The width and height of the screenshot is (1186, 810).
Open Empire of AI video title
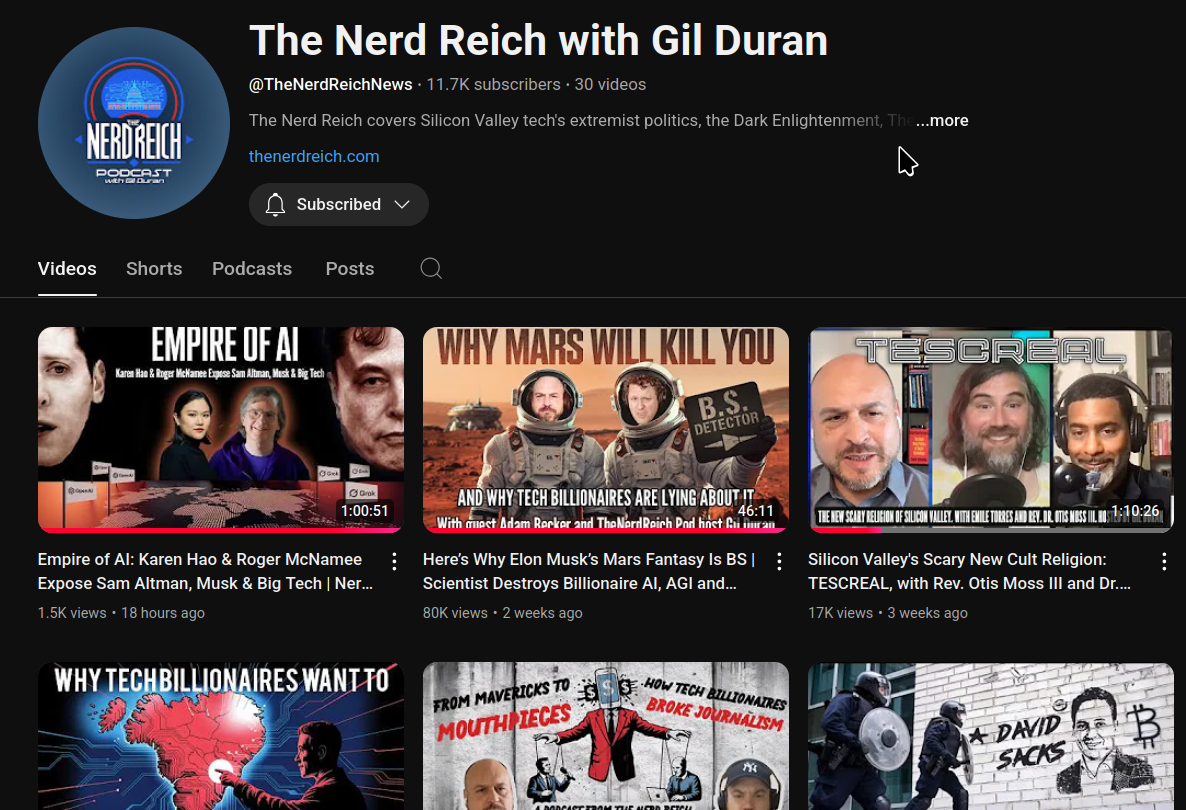tap(206, 572)
